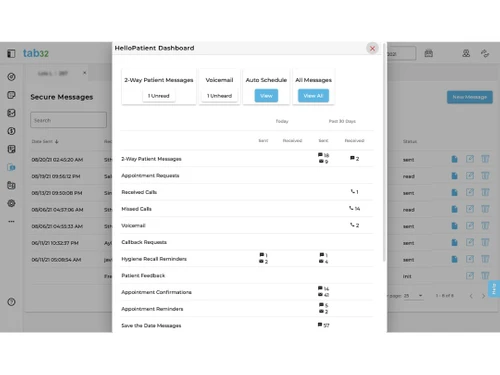The image size is (500, 375).
Task: Close the HelloPatient Dashboard dialog
Action: point(372,48)
